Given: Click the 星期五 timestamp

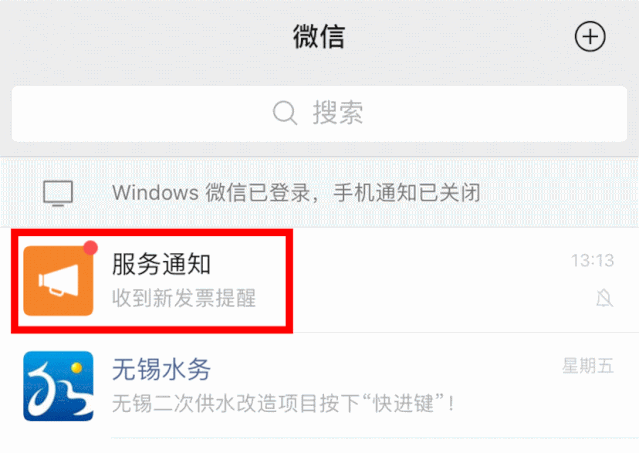Looking at the screenshot, I should [x=588, y=365].
